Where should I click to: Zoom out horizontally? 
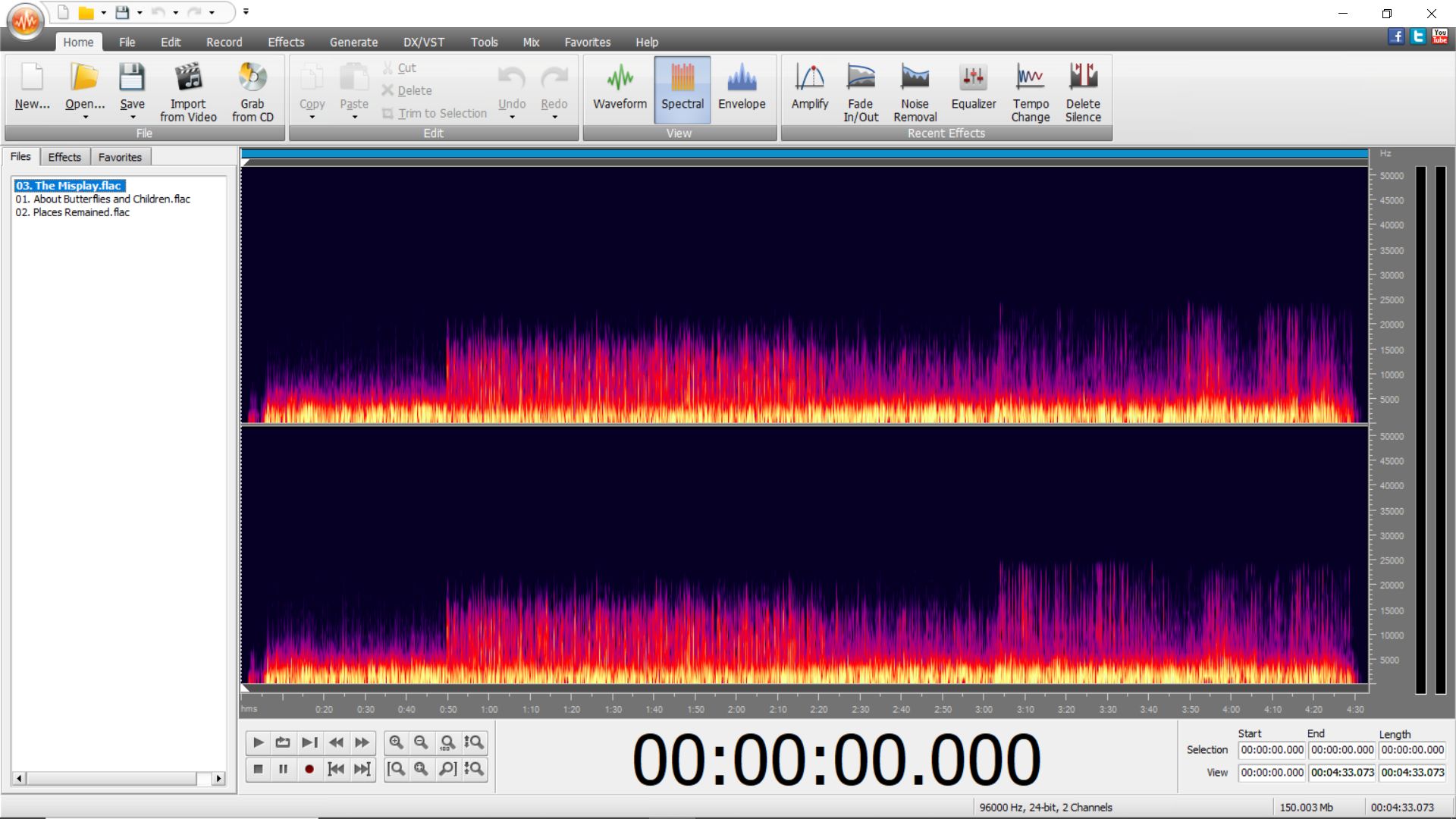421,742
